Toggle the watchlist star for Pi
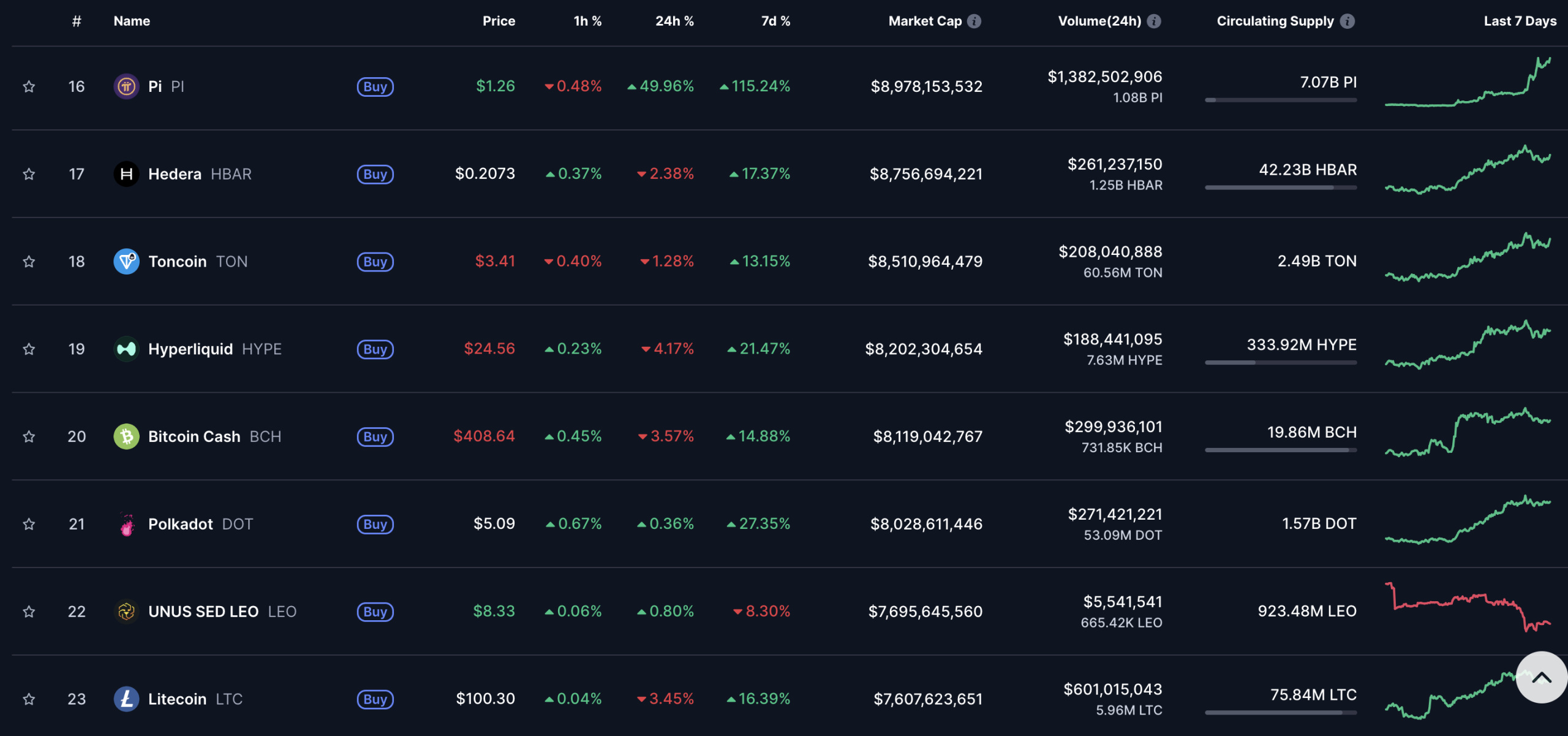This screenshot has width=1568, height=736. [29, 86]
